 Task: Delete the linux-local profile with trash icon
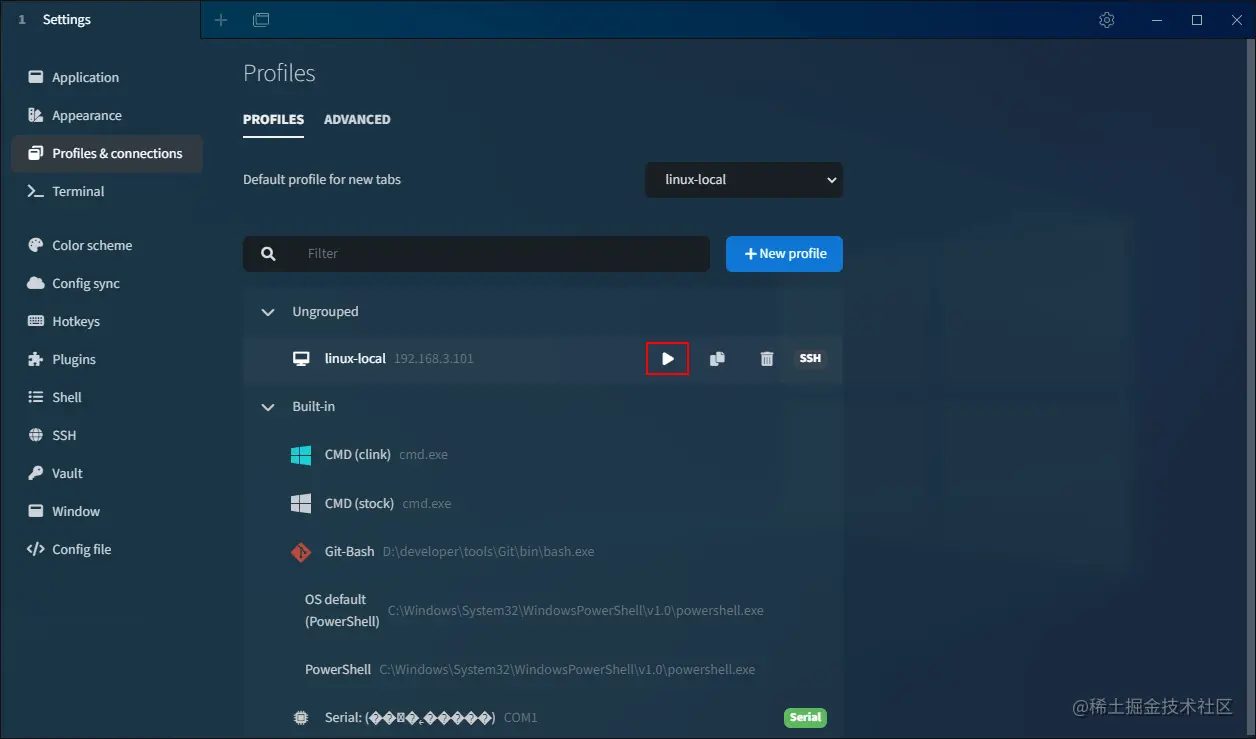767,358
